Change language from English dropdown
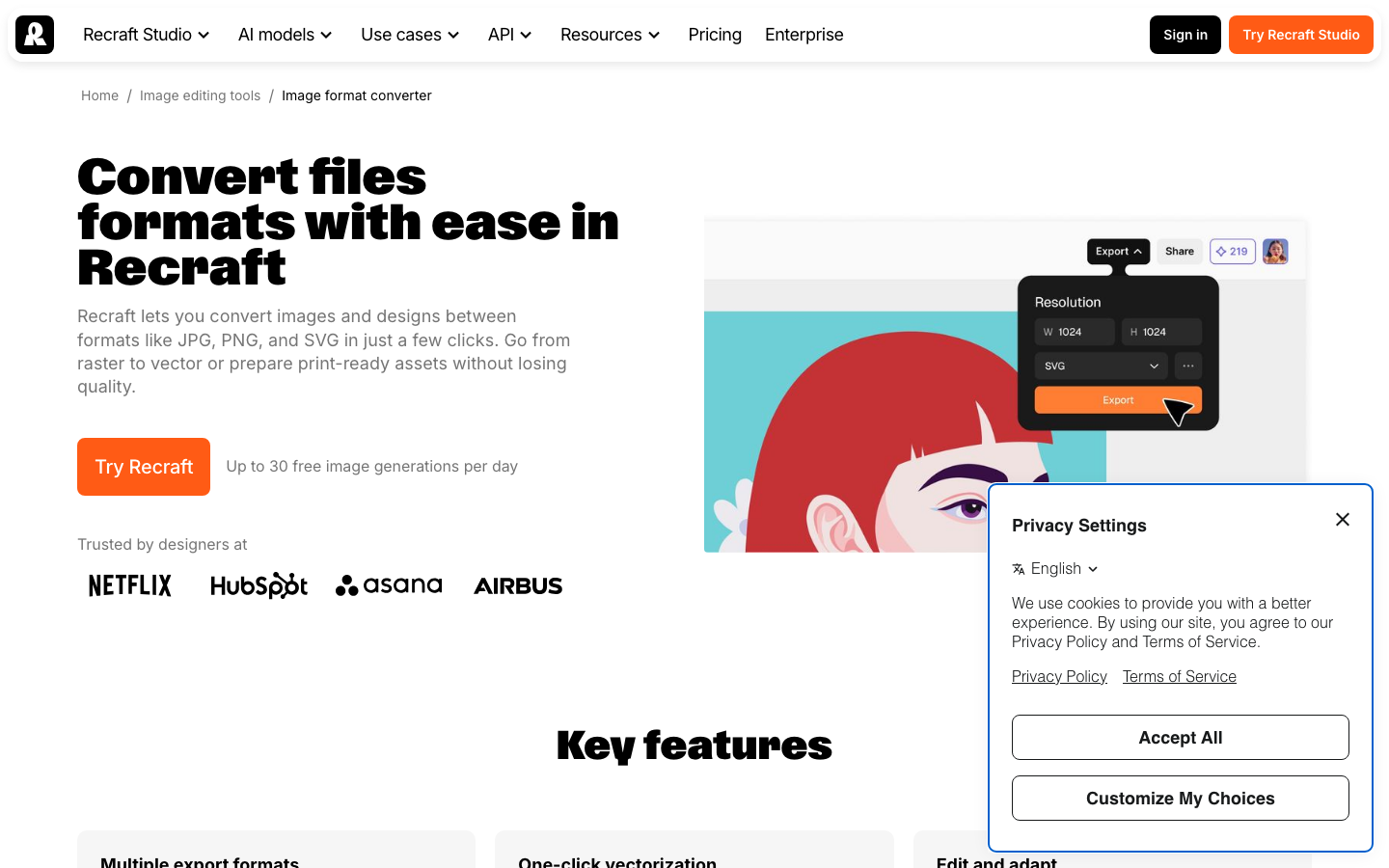1389x868 pixels. (1055, 569)
